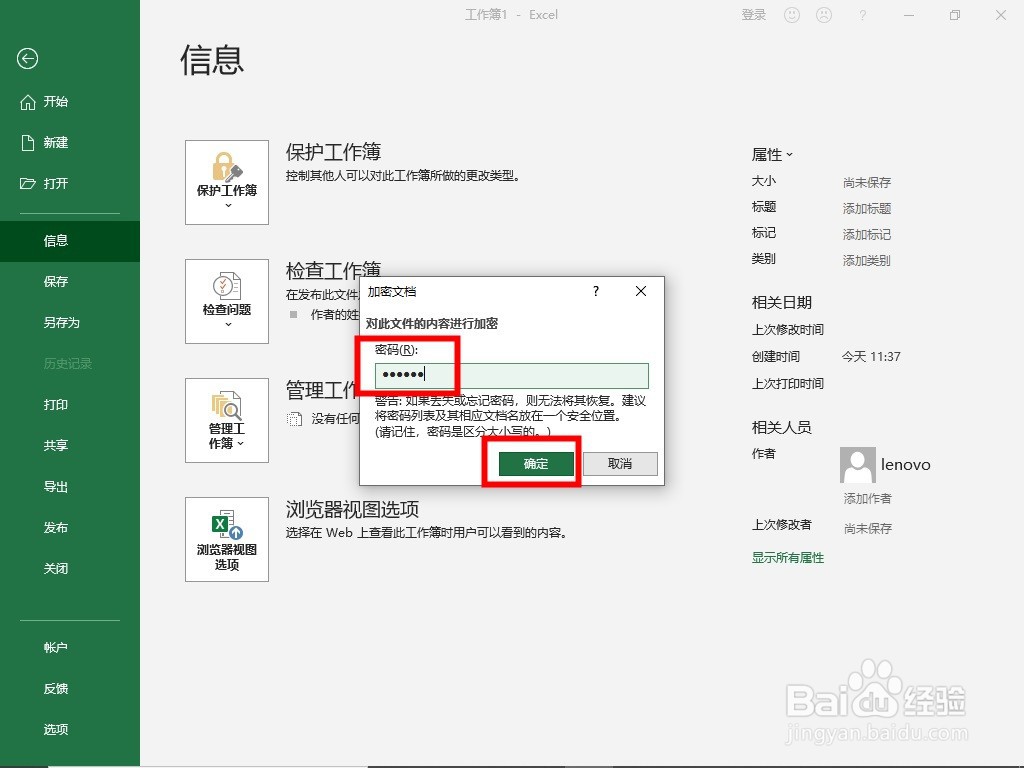Click the lenovo author avatar

click(857, 465)
